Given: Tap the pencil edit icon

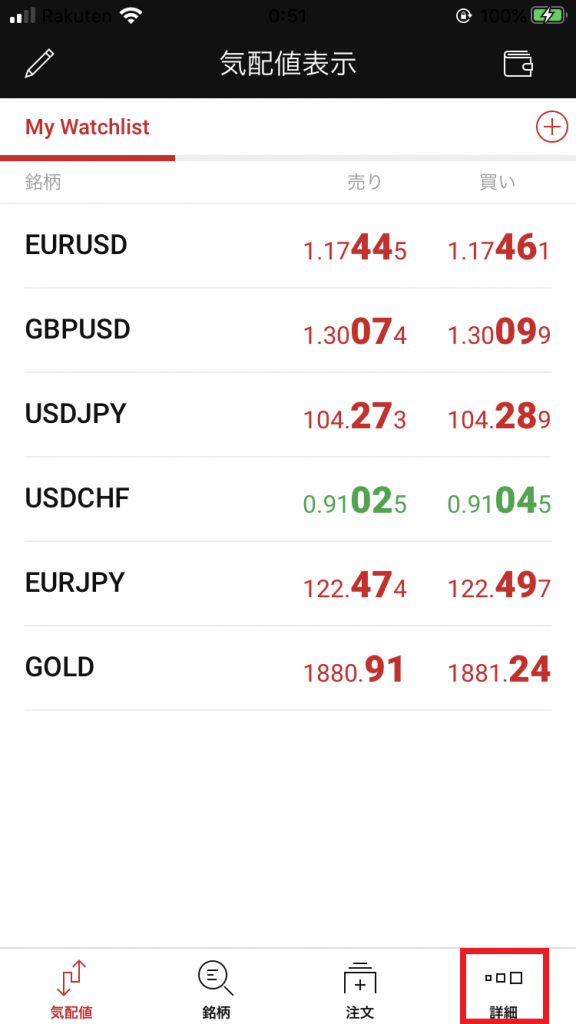Looking at the screenshot, I should (x=40, y=64).
